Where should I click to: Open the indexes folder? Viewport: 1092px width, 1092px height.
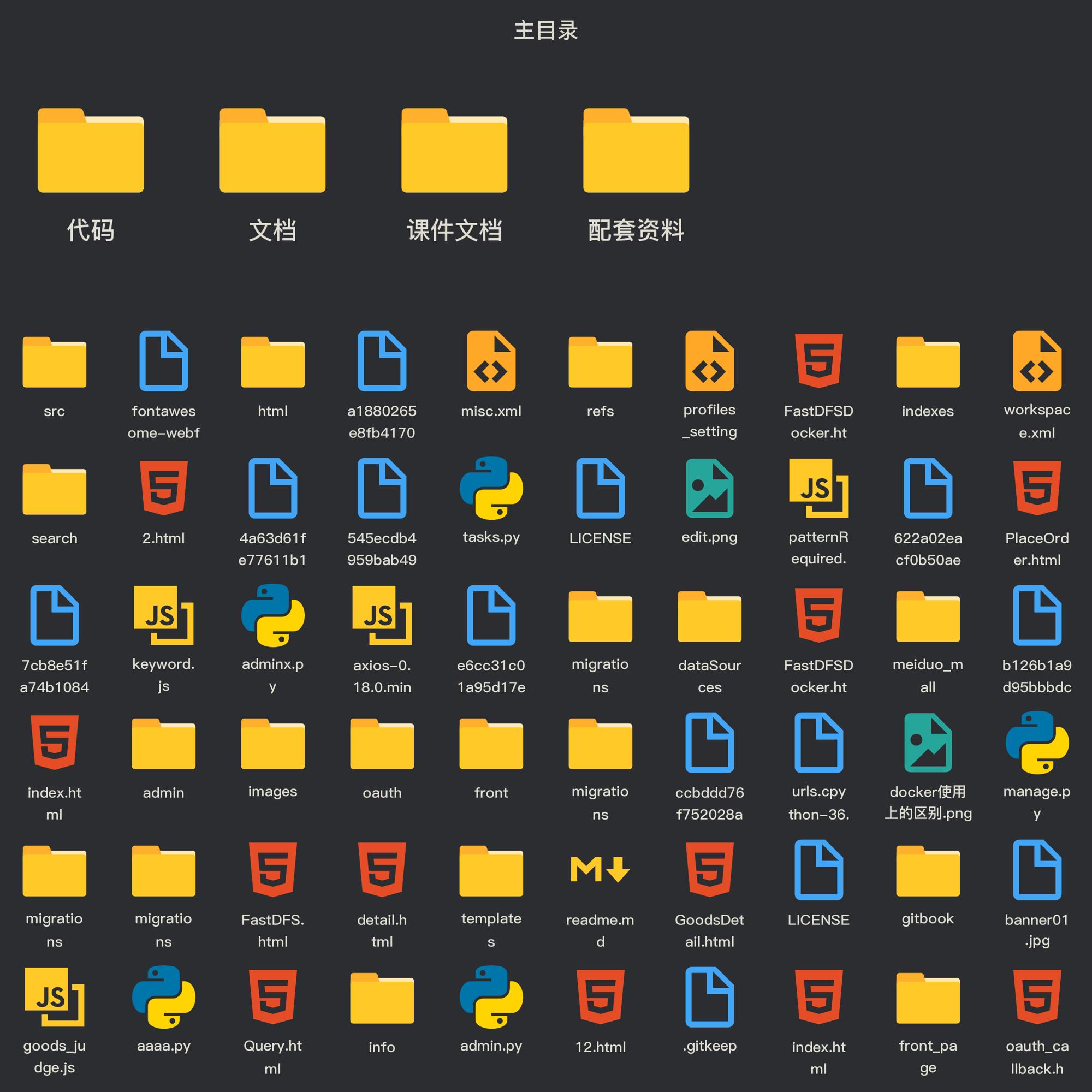928,362
